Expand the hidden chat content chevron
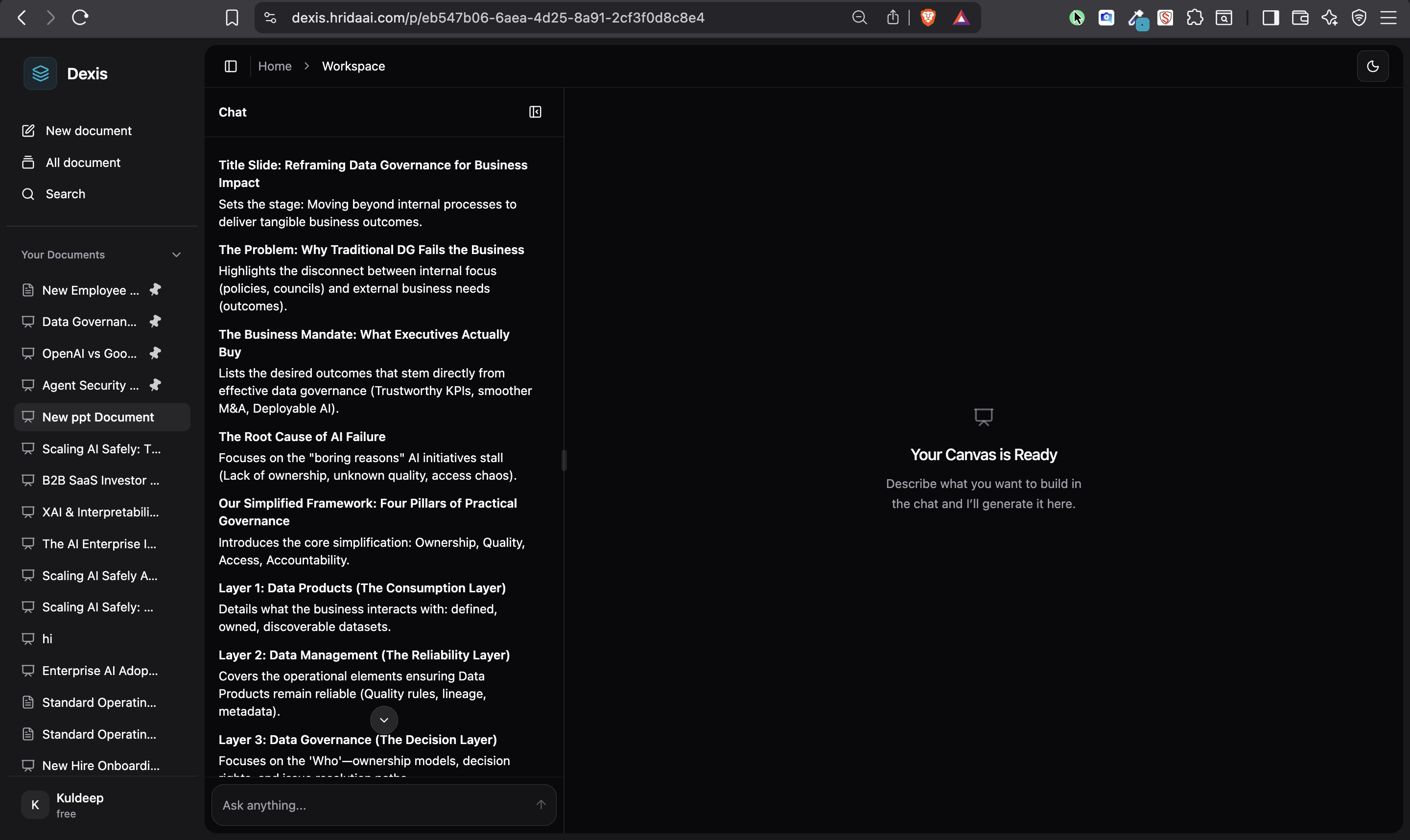 [383, 720]
